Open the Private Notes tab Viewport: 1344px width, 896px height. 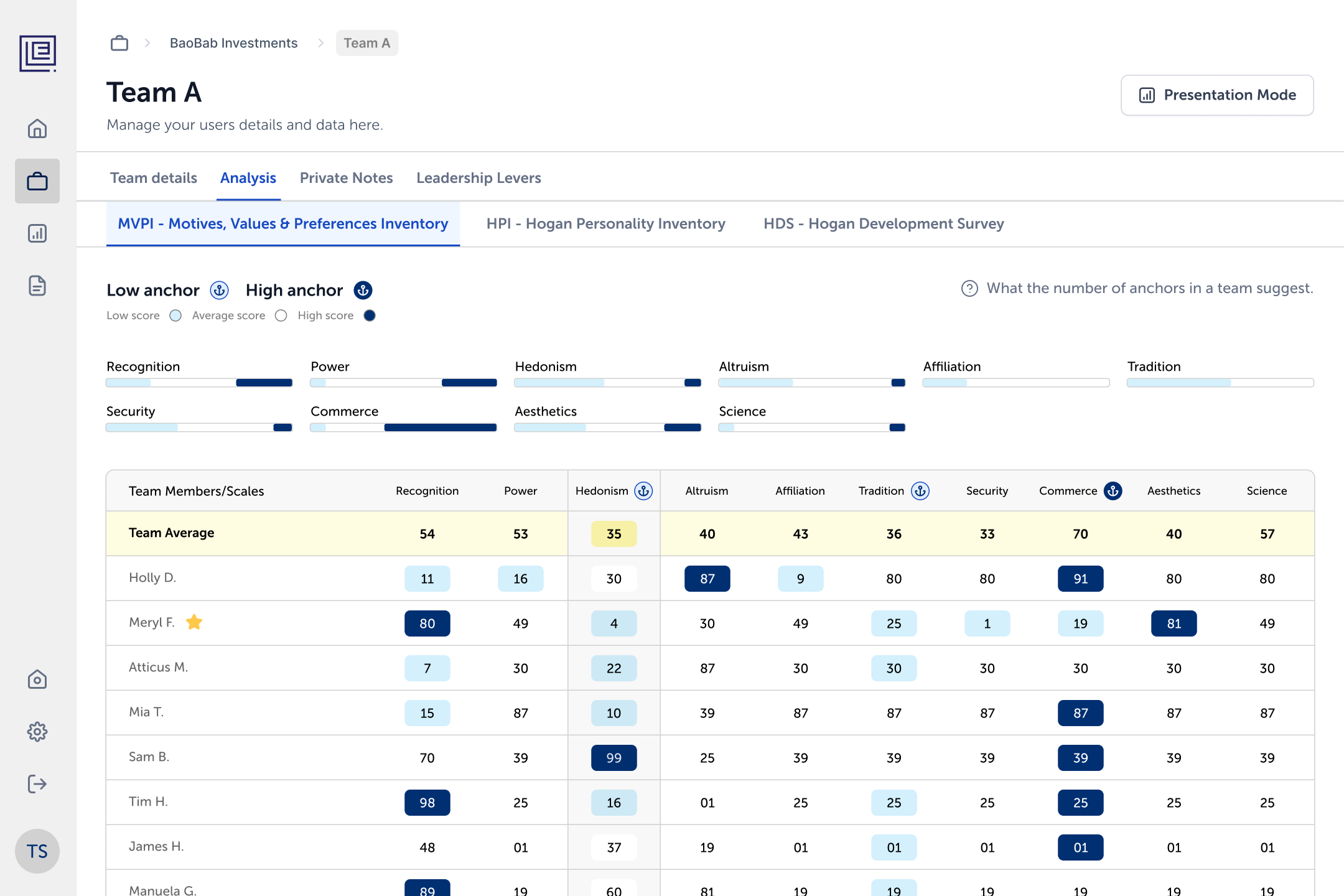347,178
